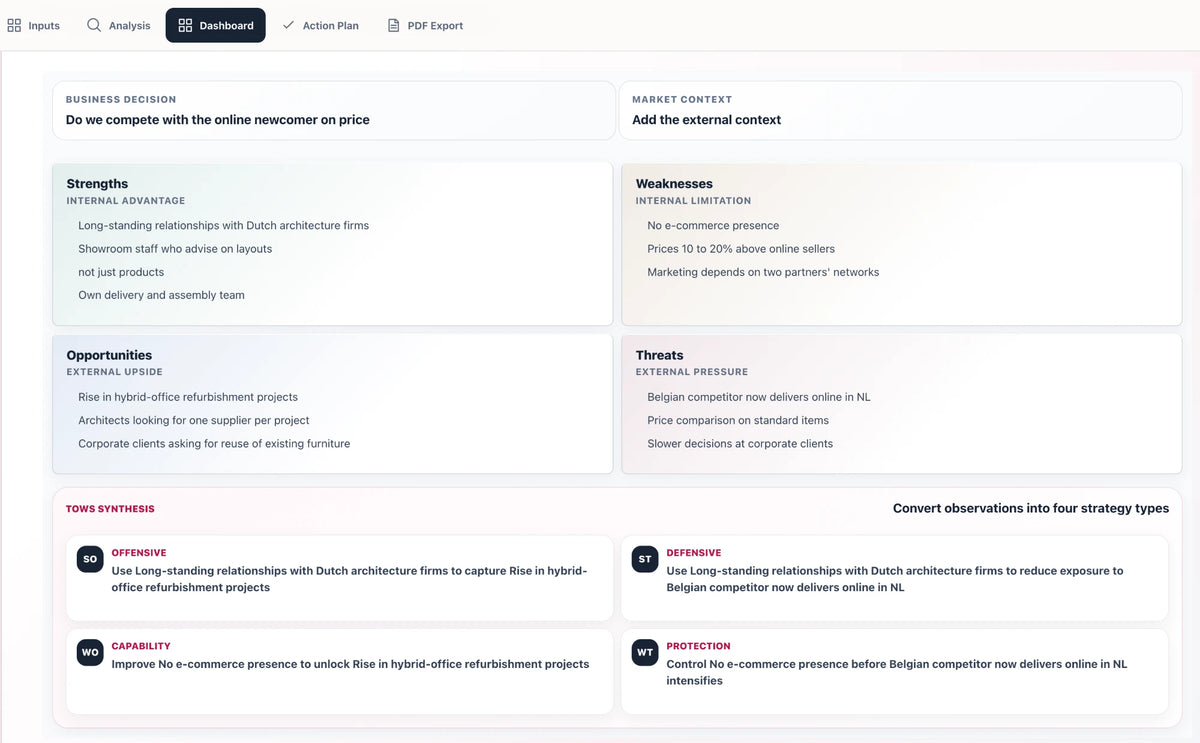Click the PDF Export document icon
The image size is (1200, 743).
393,25
